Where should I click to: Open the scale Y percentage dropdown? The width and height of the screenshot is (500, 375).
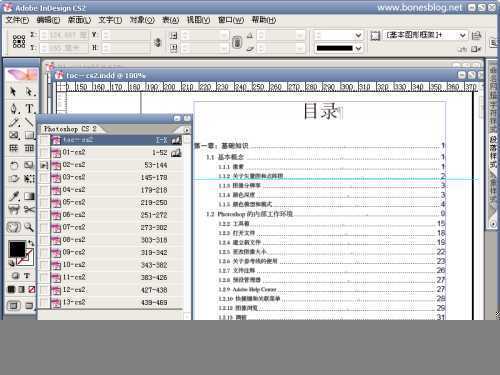pyautogui.click(x=225, y=49)
